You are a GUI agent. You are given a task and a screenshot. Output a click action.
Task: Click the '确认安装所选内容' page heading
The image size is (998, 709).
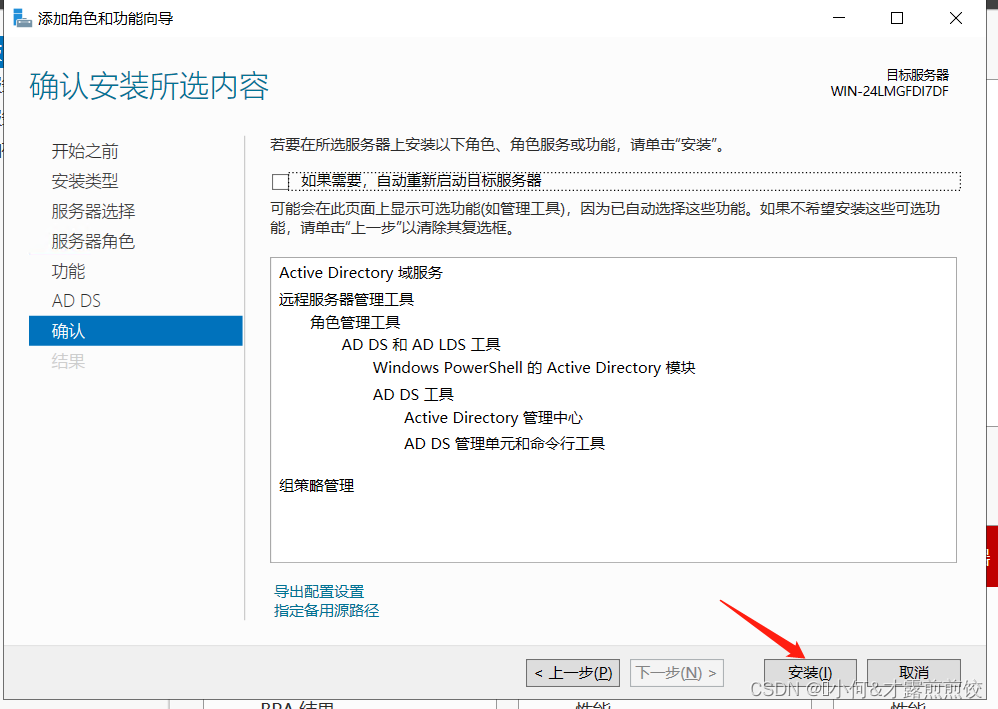(149, 86)
